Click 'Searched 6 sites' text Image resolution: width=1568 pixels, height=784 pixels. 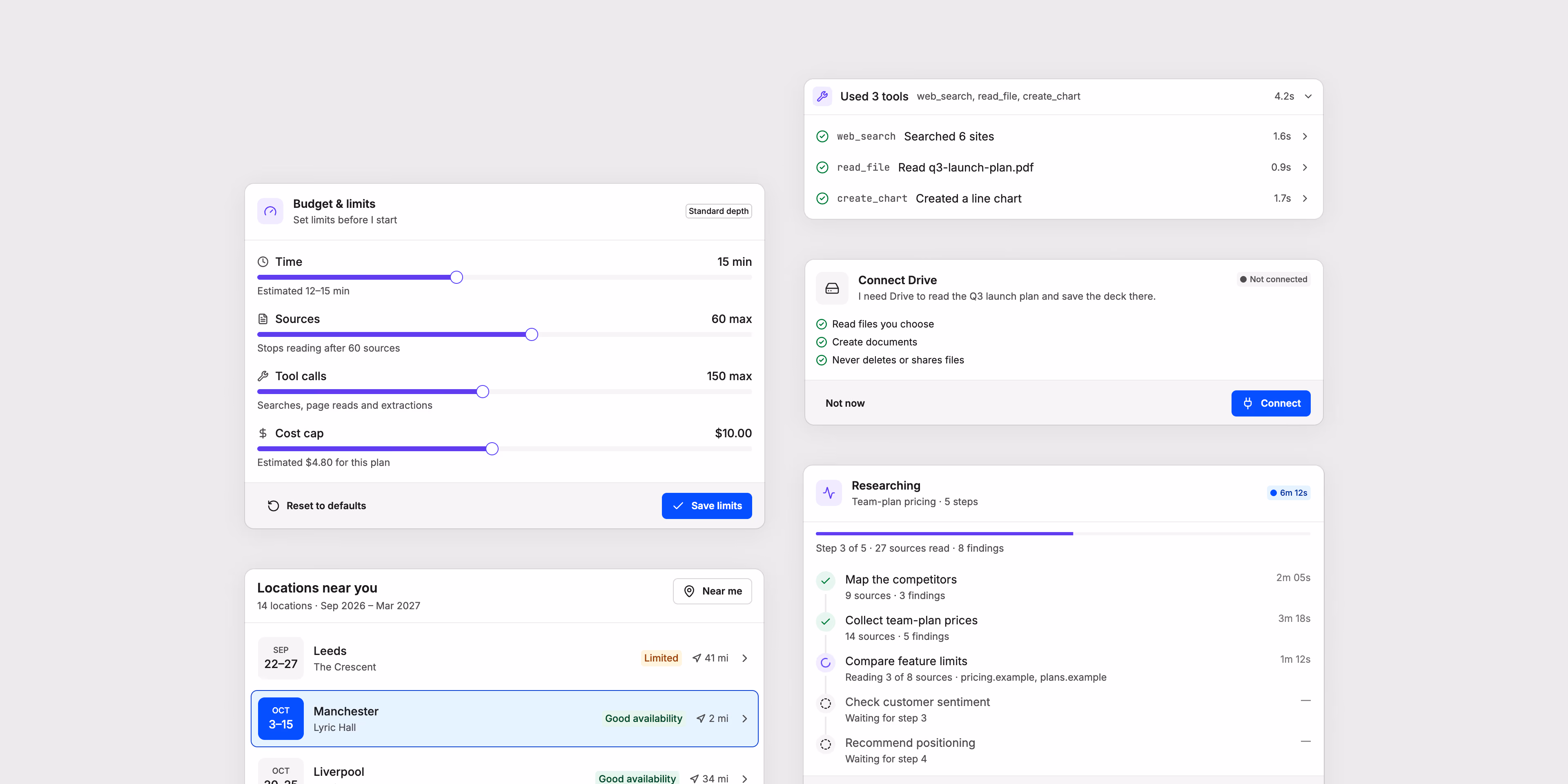pos(949,136)
